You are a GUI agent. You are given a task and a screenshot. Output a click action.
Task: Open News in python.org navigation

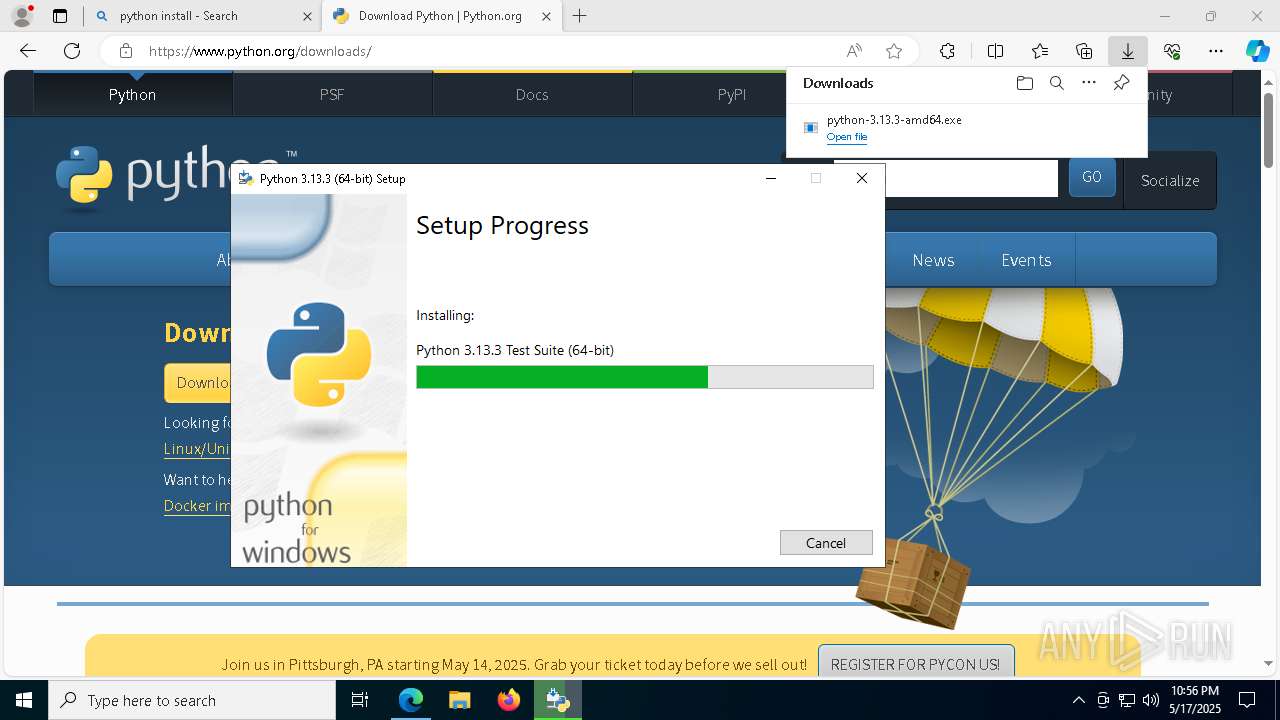[933, 260]
